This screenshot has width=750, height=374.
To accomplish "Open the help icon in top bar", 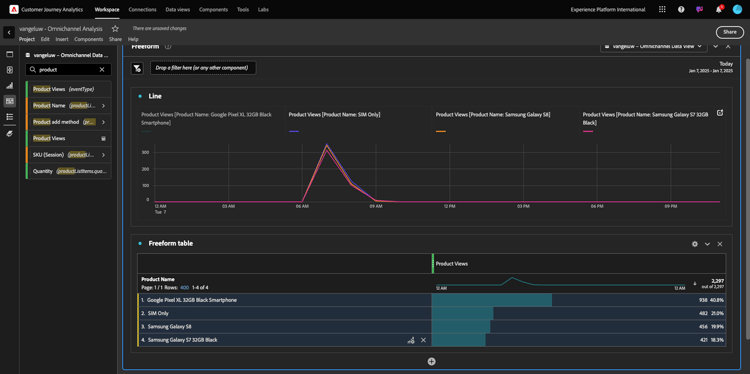I will tap(681, 9).
